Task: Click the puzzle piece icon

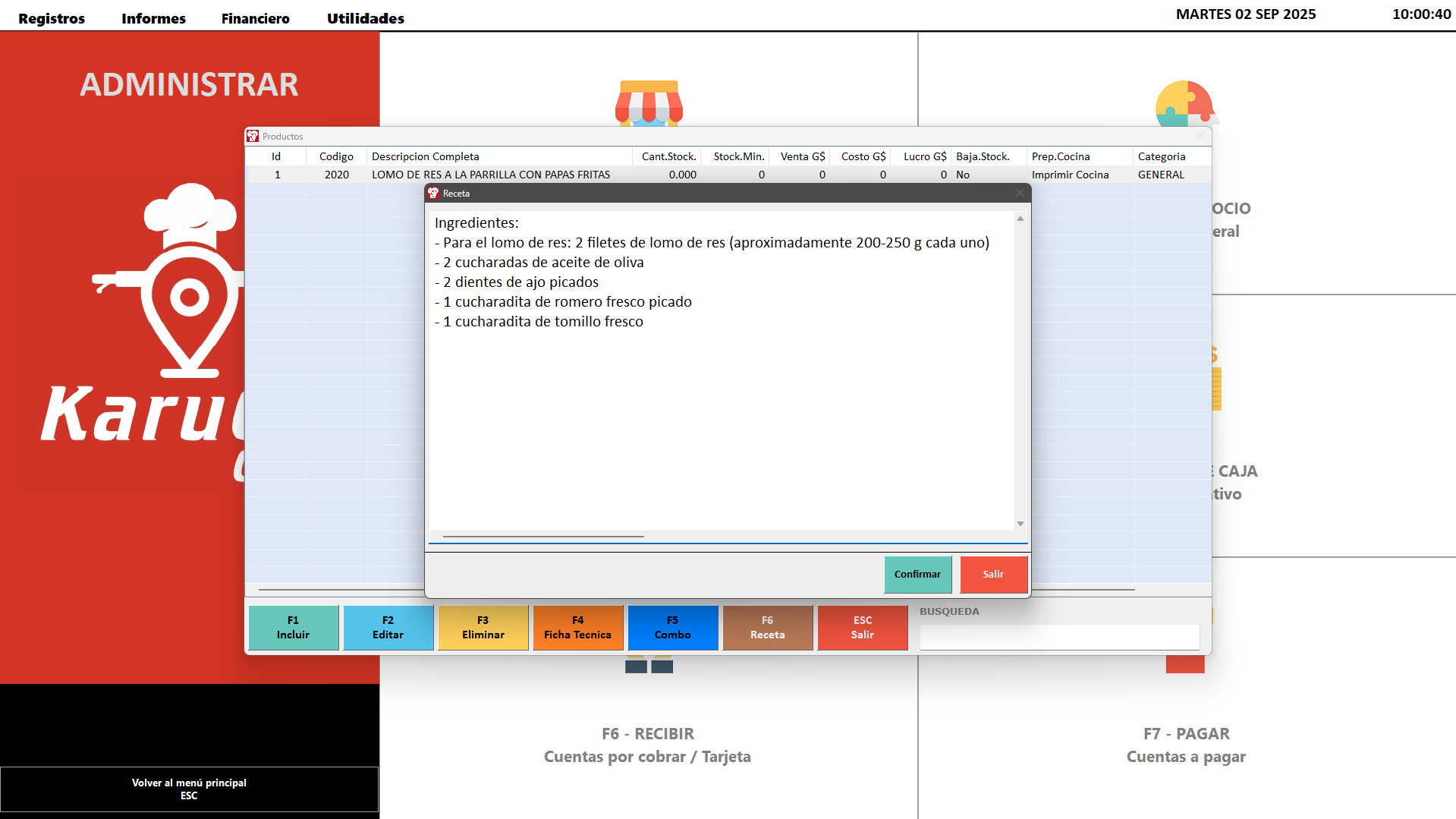Action: pyautogui.click(x=1184, y=104)
